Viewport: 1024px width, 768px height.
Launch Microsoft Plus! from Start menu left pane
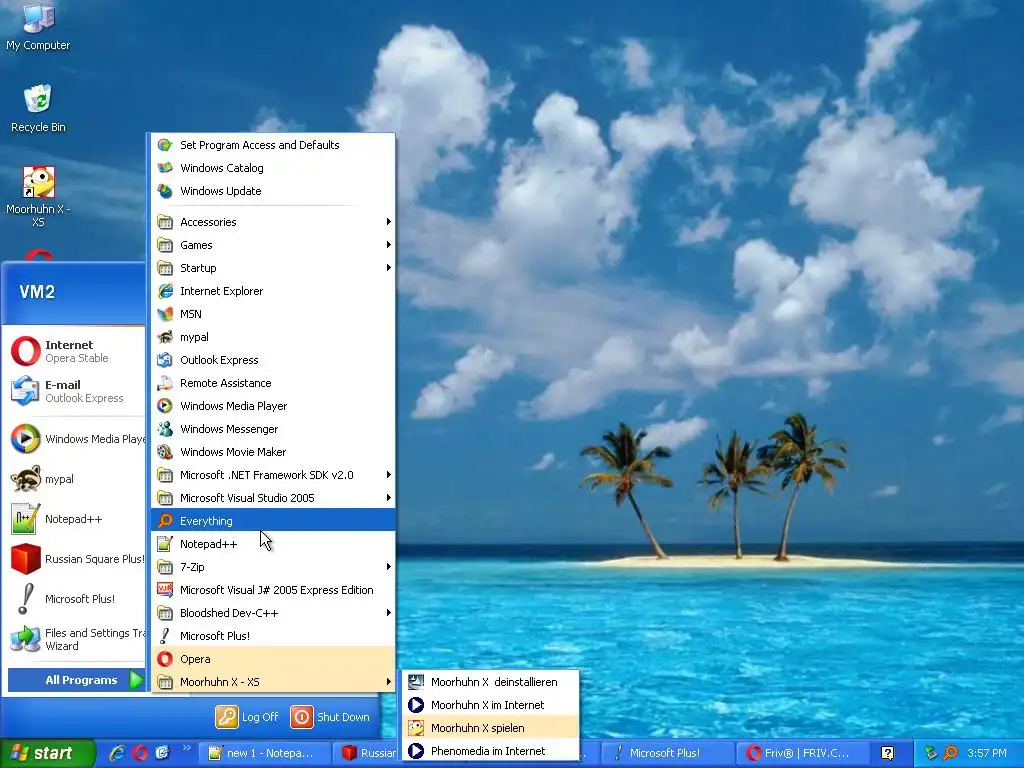click(76, 599)
